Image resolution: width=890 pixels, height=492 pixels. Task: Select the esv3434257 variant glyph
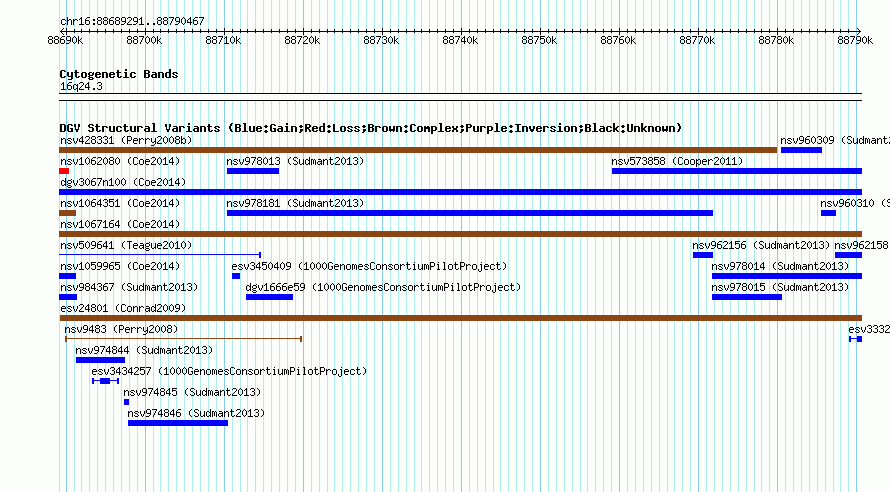click(x=105, y=381)
